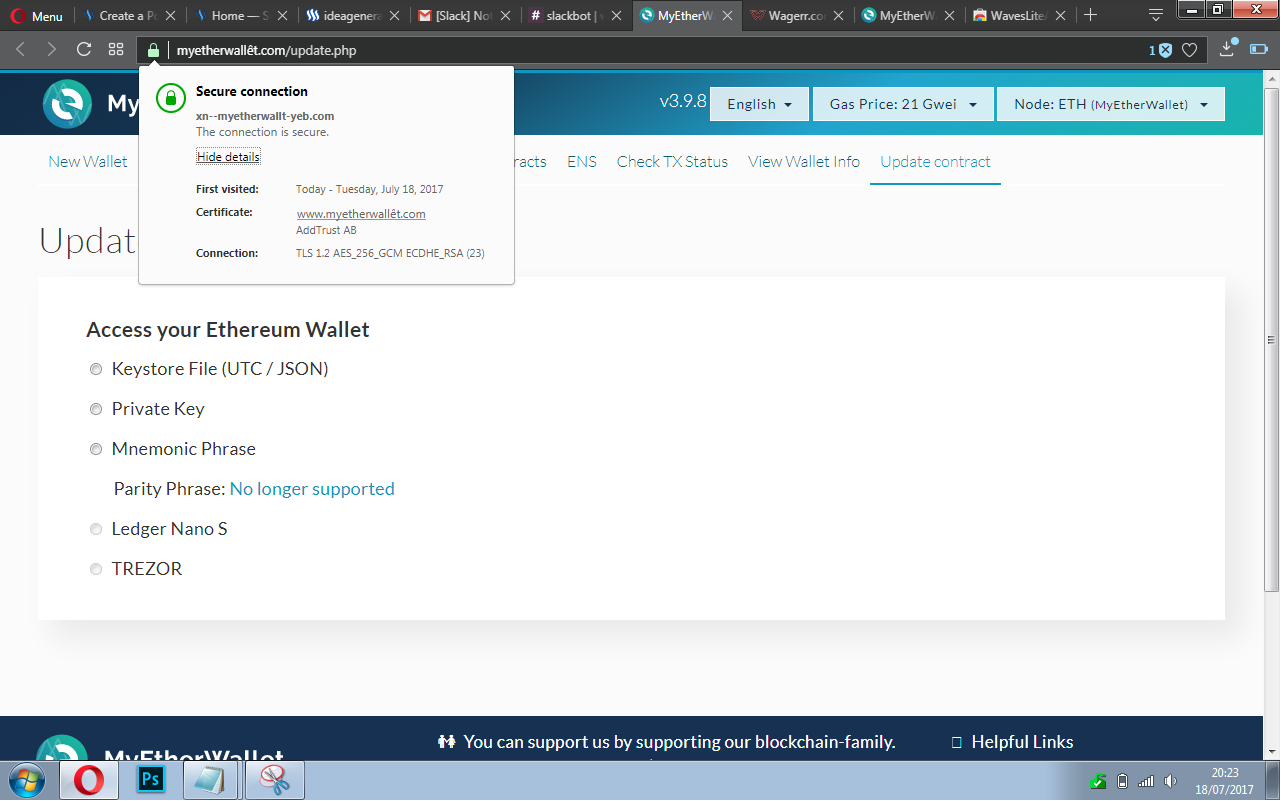Image resolution: width=1283 pixels, height=801 pixels.
Task: Click the battery tray icon
Action: (x=1122, y=781)
